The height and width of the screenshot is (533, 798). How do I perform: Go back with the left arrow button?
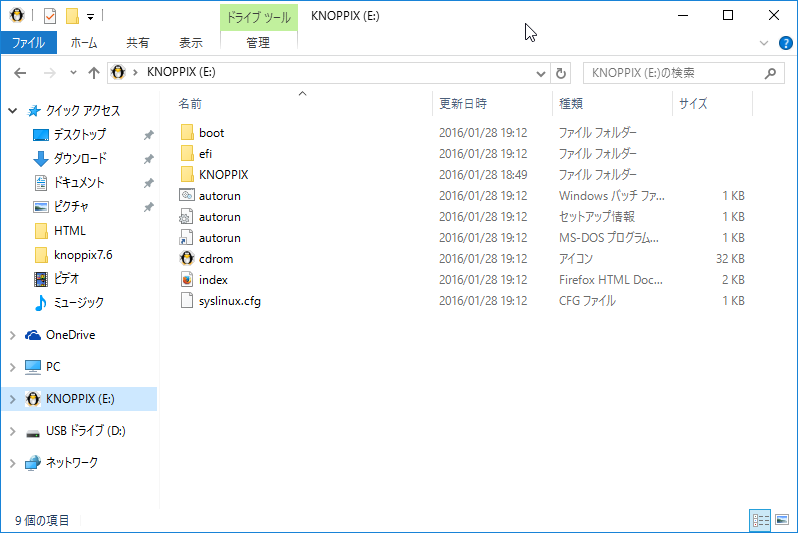click(20, 73)
